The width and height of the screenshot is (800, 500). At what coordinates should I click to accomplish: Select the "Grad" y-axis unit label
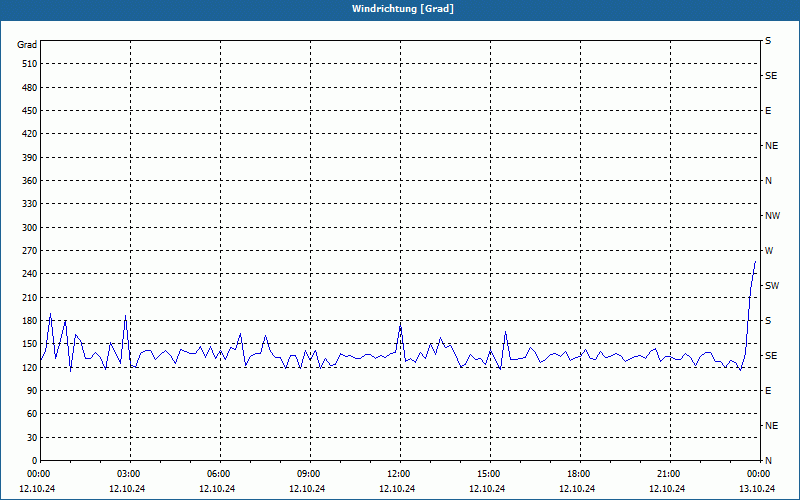click(x=27, y=45)
